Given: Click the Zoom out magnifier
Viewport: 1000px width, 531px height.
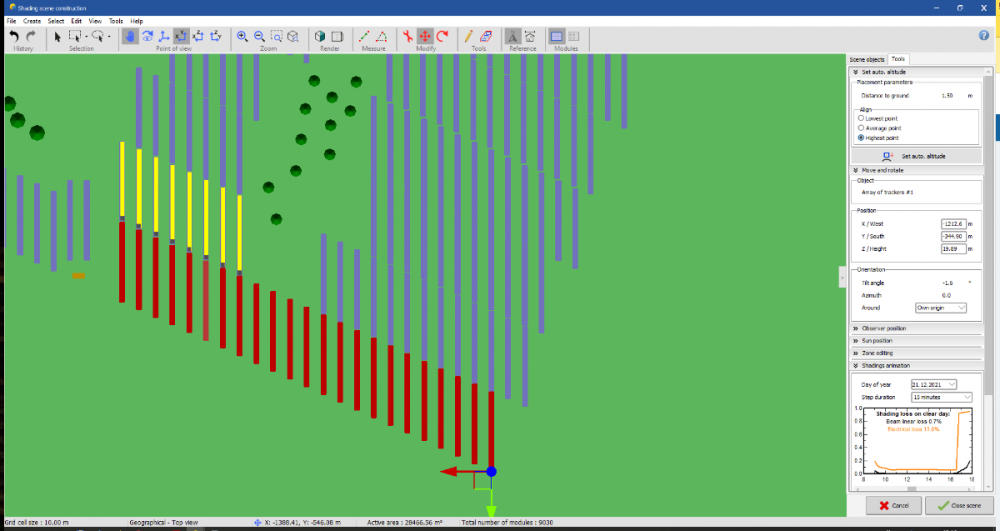Looking at the screenshot, I should [x=259, y=36].
